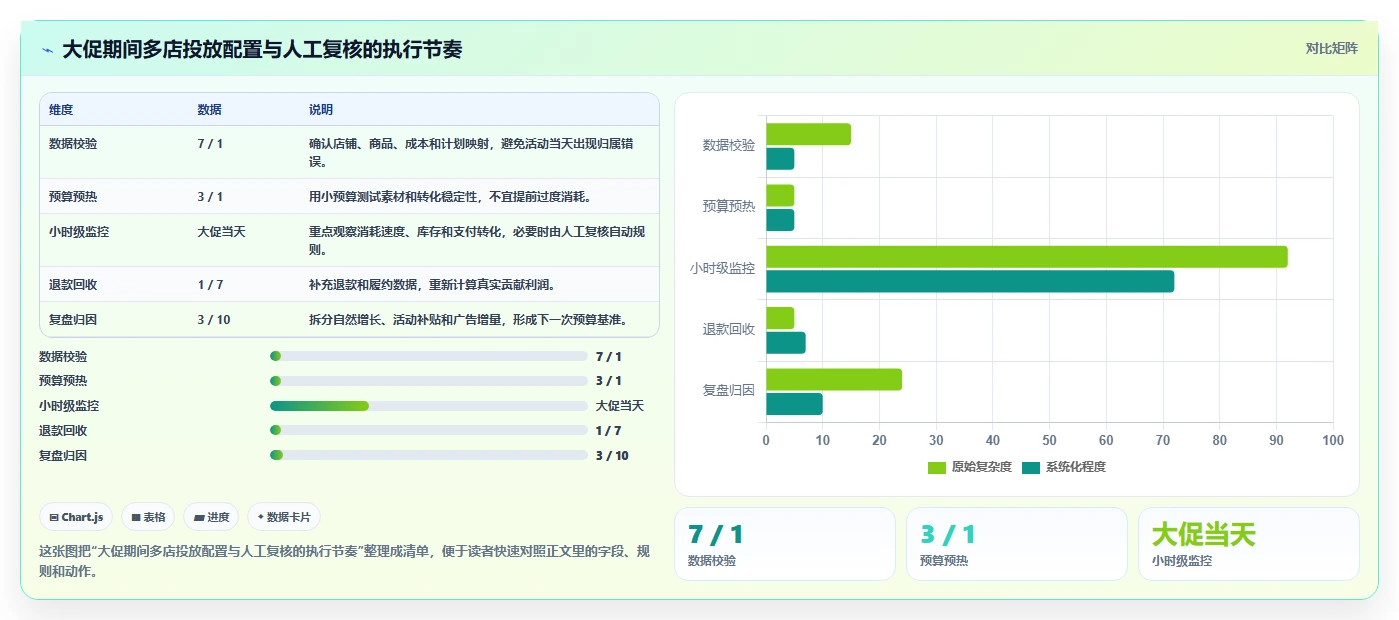Select 预算预热 cell in the table
The height and width of the screenshot is (620, 1399).
[73, 196]
